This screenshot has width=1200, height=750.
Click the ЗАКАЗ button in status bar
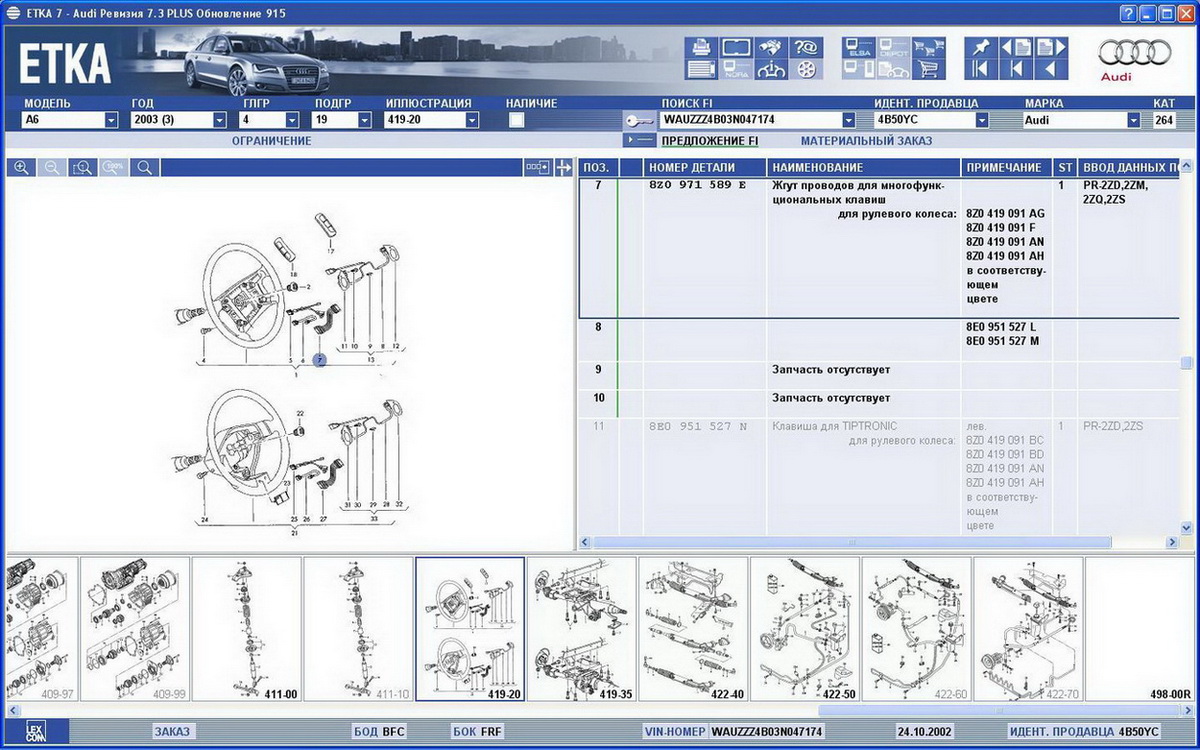tap(172, 732)
